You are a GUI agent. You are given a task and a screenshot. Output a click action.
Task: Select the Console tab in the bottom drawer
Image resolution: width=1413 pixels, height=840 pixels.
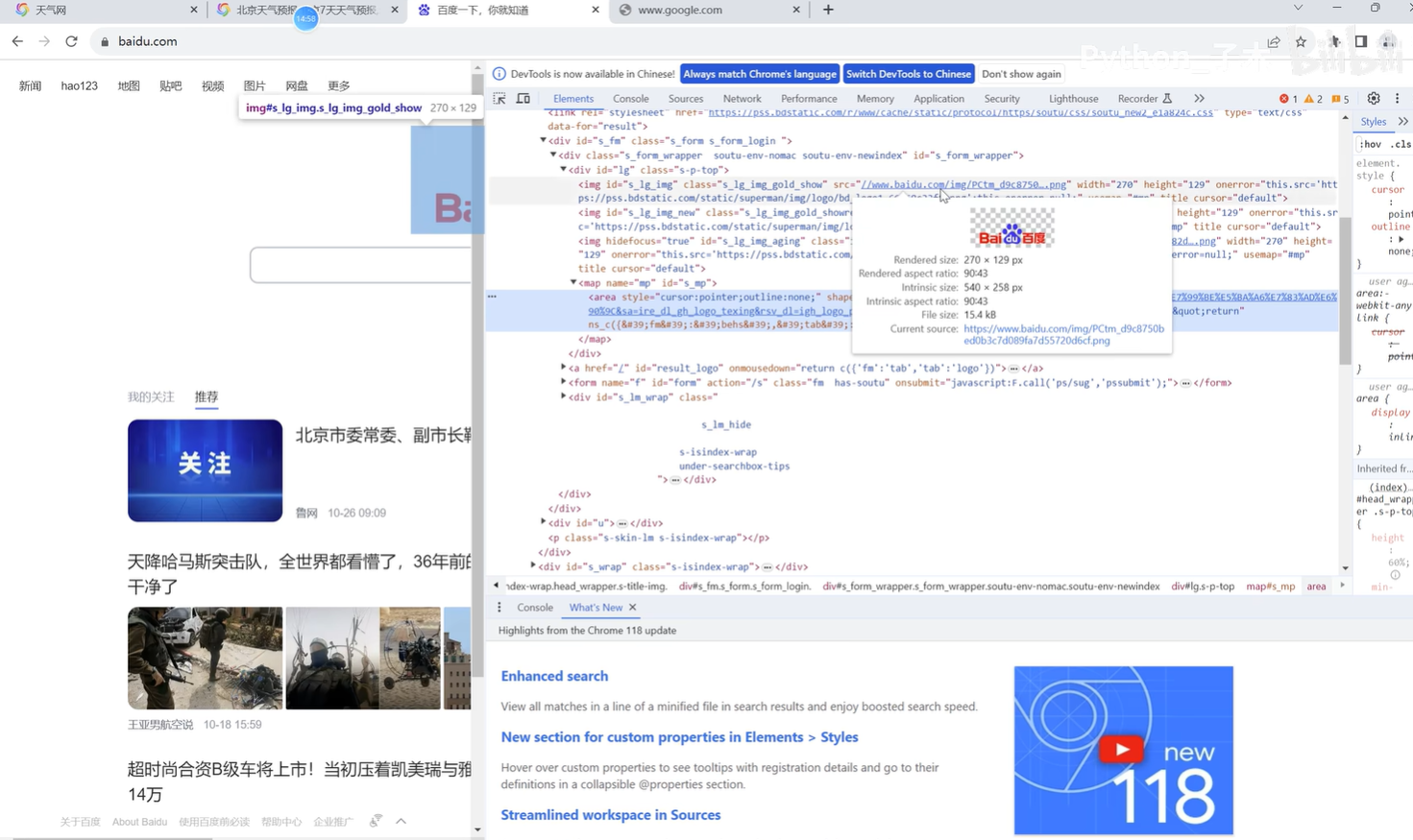click(535, 608)
